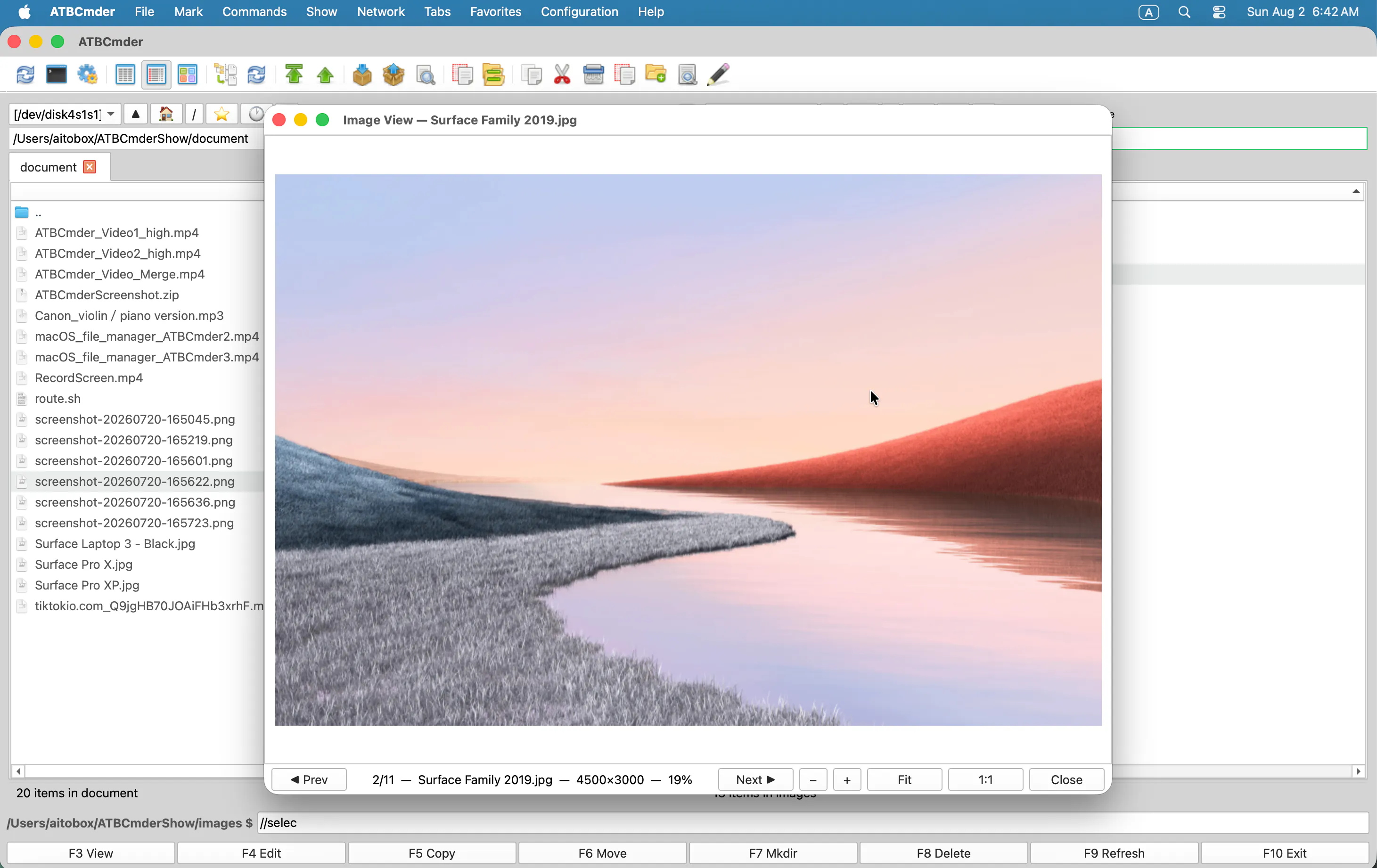This screenshot has height=868, width=1377.
Task: Open the Favorites menu
Action: [496, 11]
